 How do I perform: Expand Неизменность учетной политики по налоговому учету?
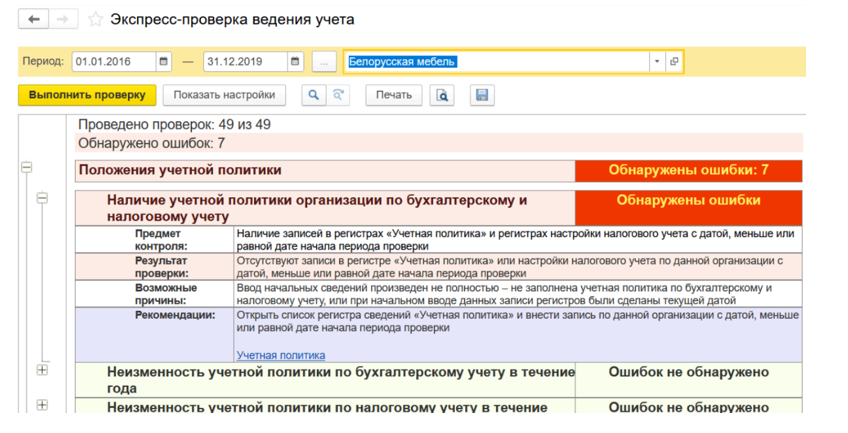point(42,405)
